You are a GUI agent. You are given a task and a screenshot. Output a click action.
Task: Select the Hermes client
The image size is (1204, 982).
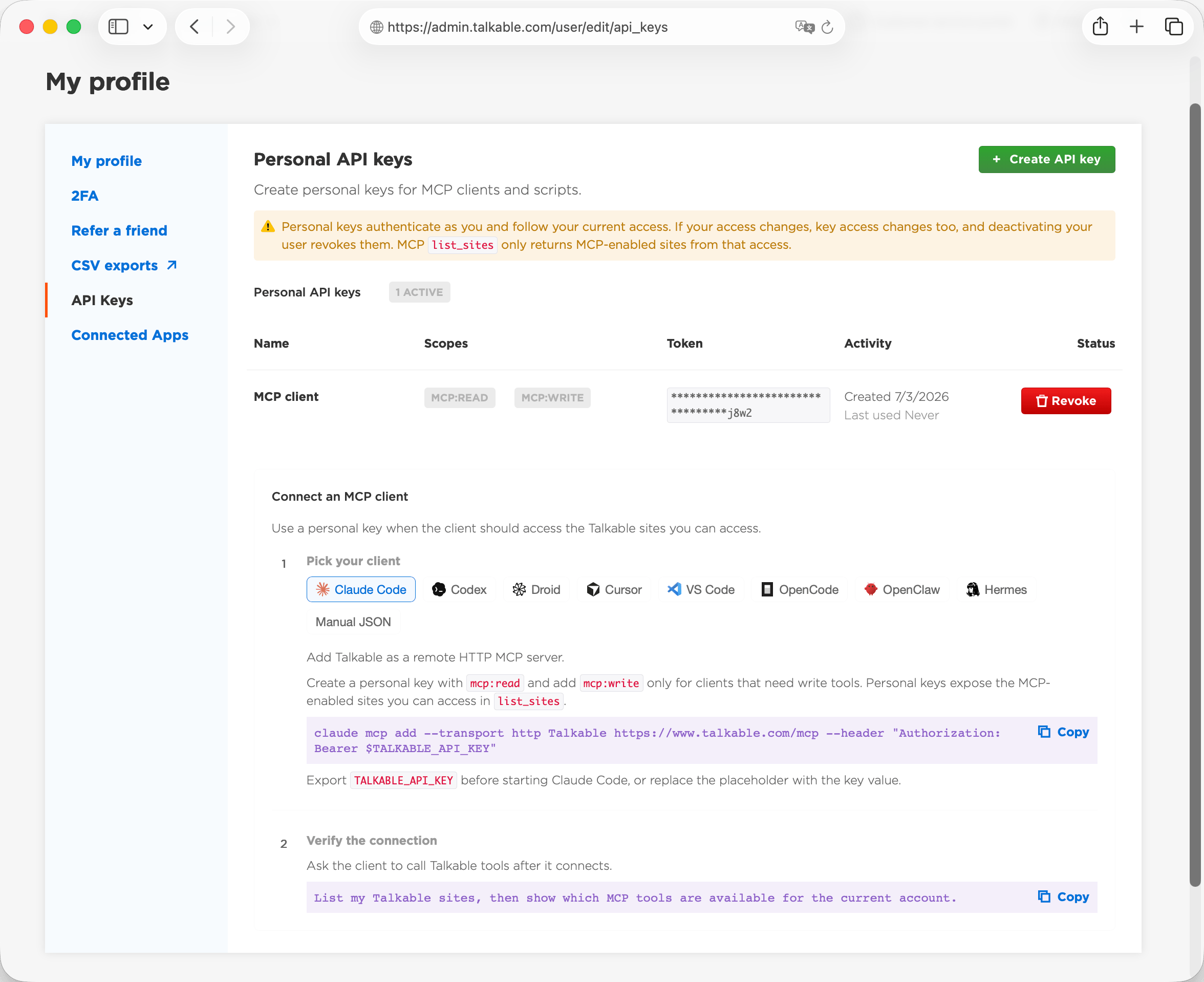(997, 589)
